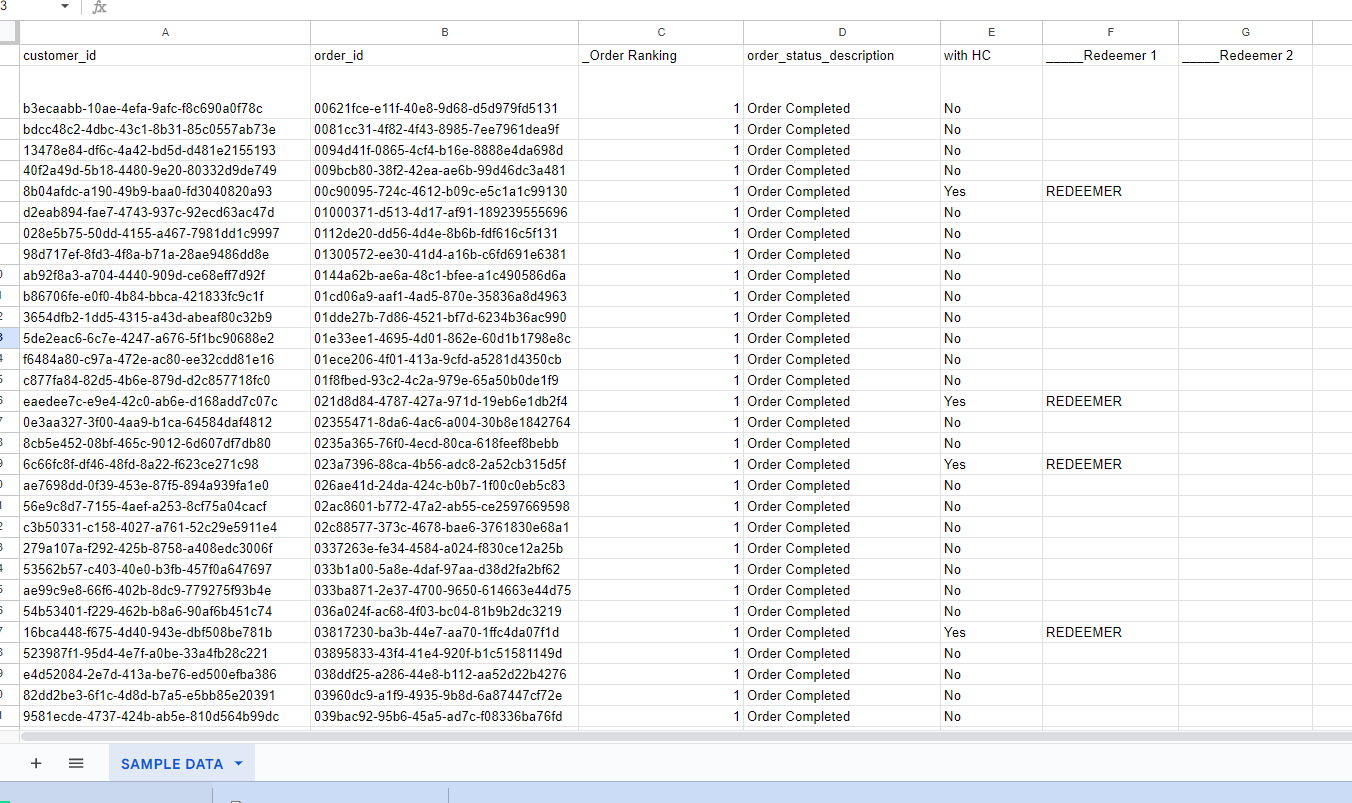Click the customer_id header cell
This screenshot has width=1352, height=803.
click(x=165, y=55)
